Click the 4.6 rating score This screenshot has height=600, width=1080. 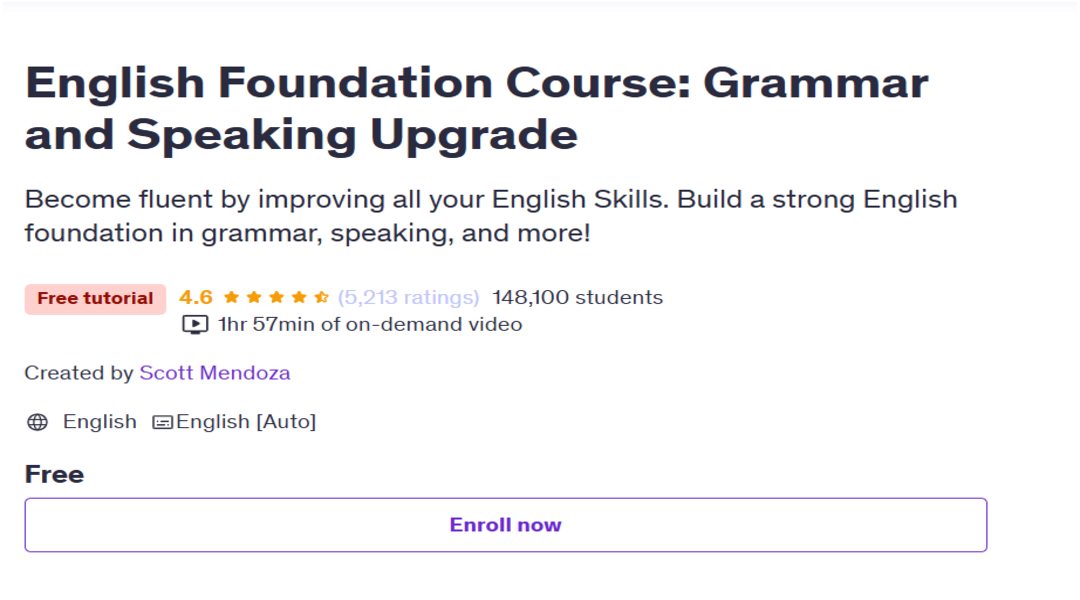pyautogui.click(x=196, y=298)
